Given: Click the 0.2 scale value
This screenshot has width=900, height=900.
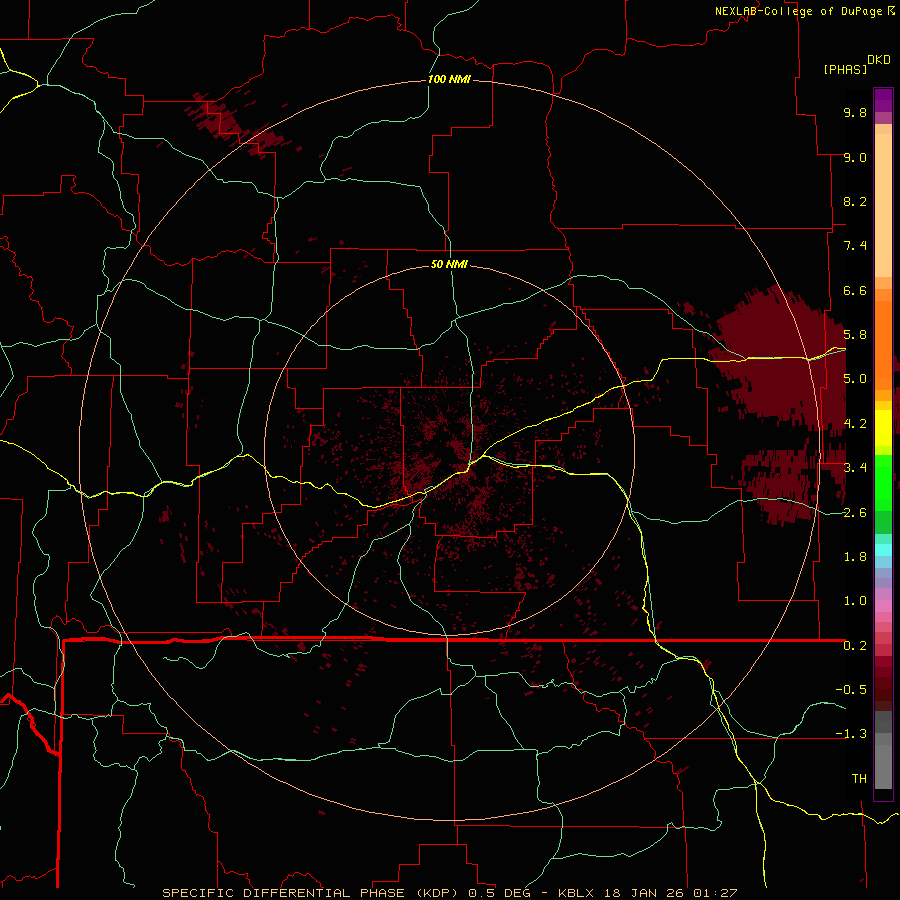Looking at the screenshot, I should [855, 646].
